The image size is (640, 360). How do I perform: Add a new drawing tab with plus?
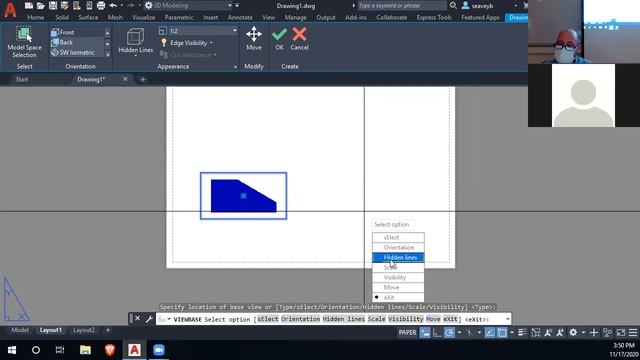[x=143, y=80]
